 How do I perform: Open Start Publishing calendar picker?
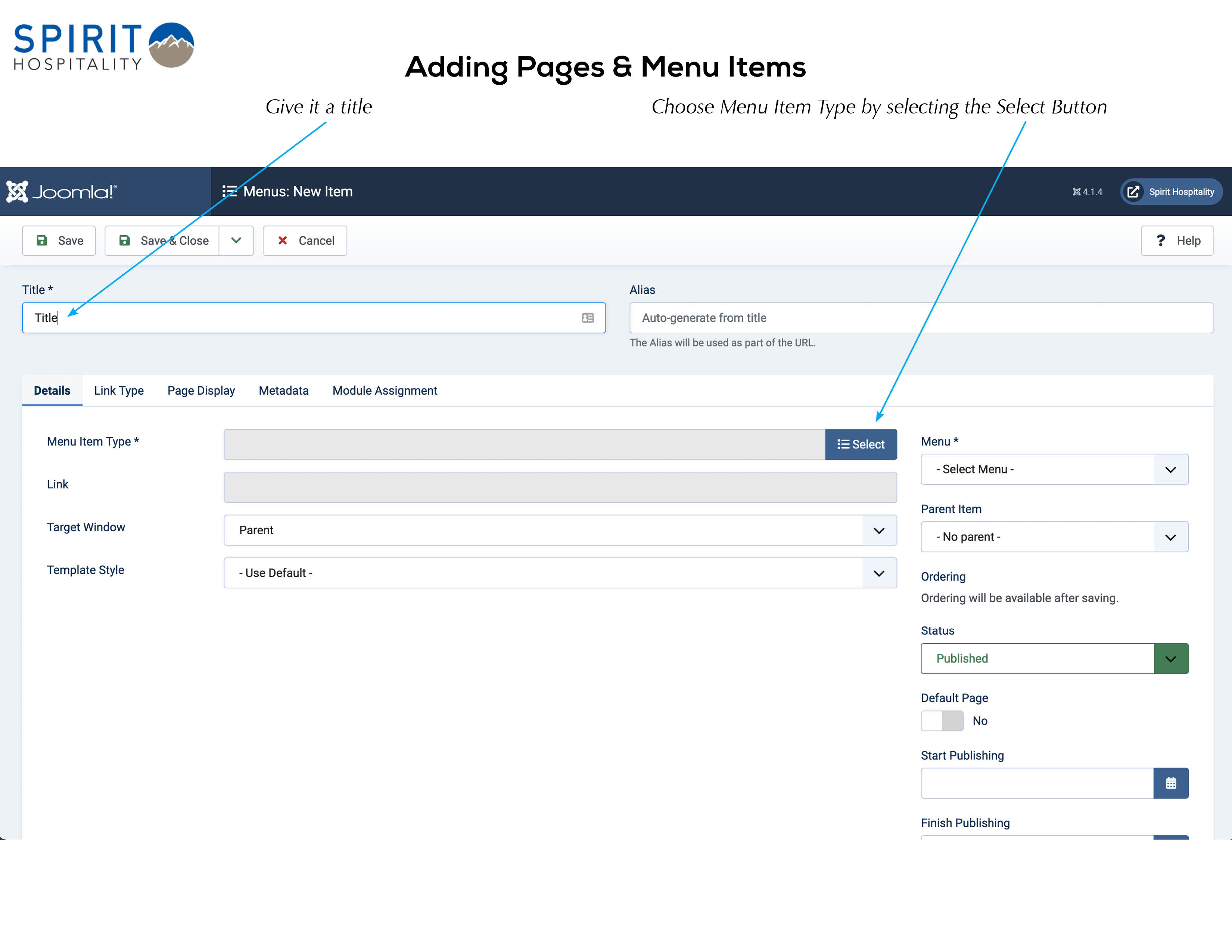click(1170, 783)
